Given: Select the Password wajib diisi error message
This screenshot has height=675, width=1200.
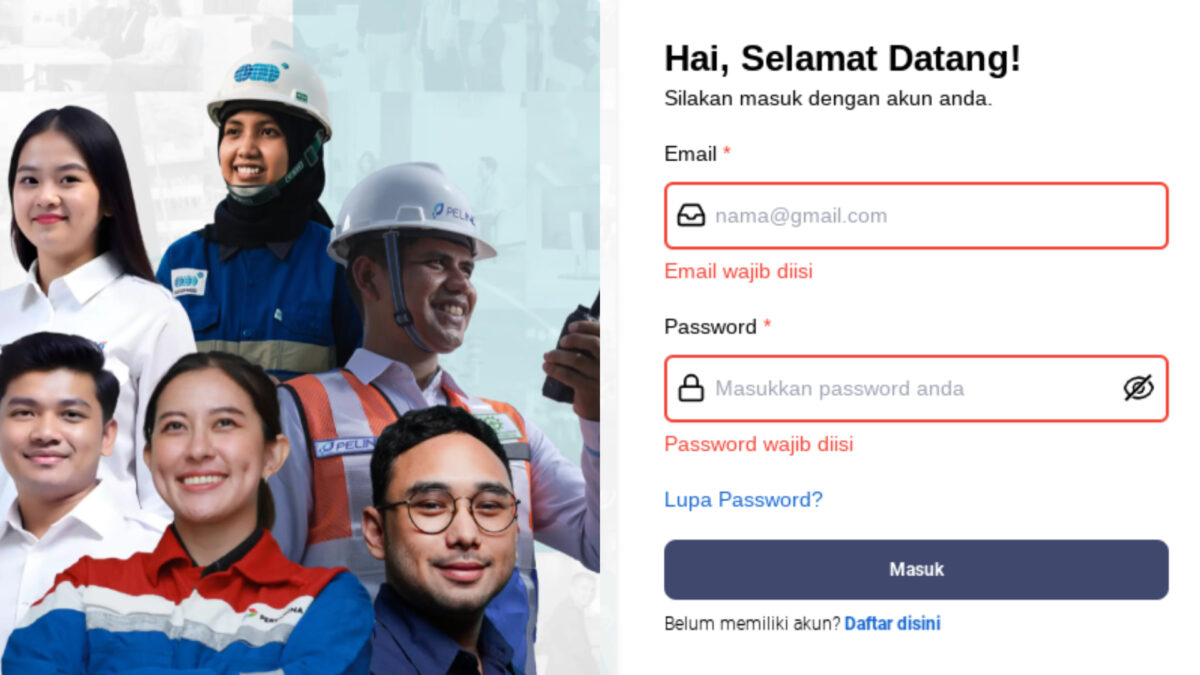Looking at the screenshot, I should [x=759, y=444].
